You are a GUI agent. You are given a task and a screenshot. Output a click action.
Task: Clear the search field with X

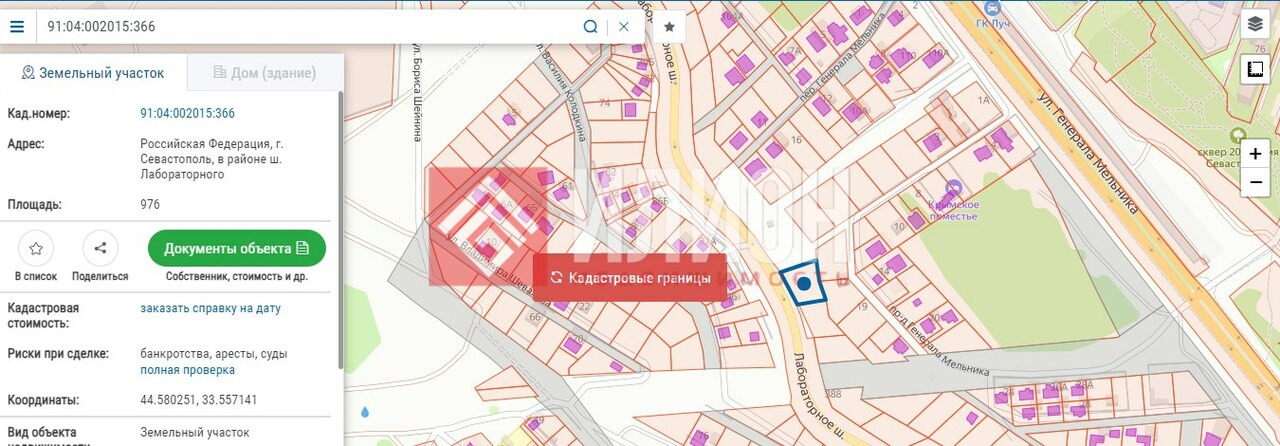624,27
